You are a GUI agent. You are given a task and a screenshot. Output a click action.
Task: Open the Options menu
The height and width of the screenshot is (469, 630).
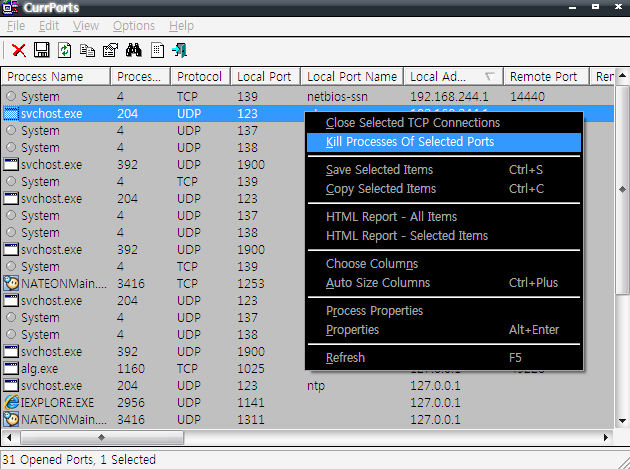pos(134,26)
